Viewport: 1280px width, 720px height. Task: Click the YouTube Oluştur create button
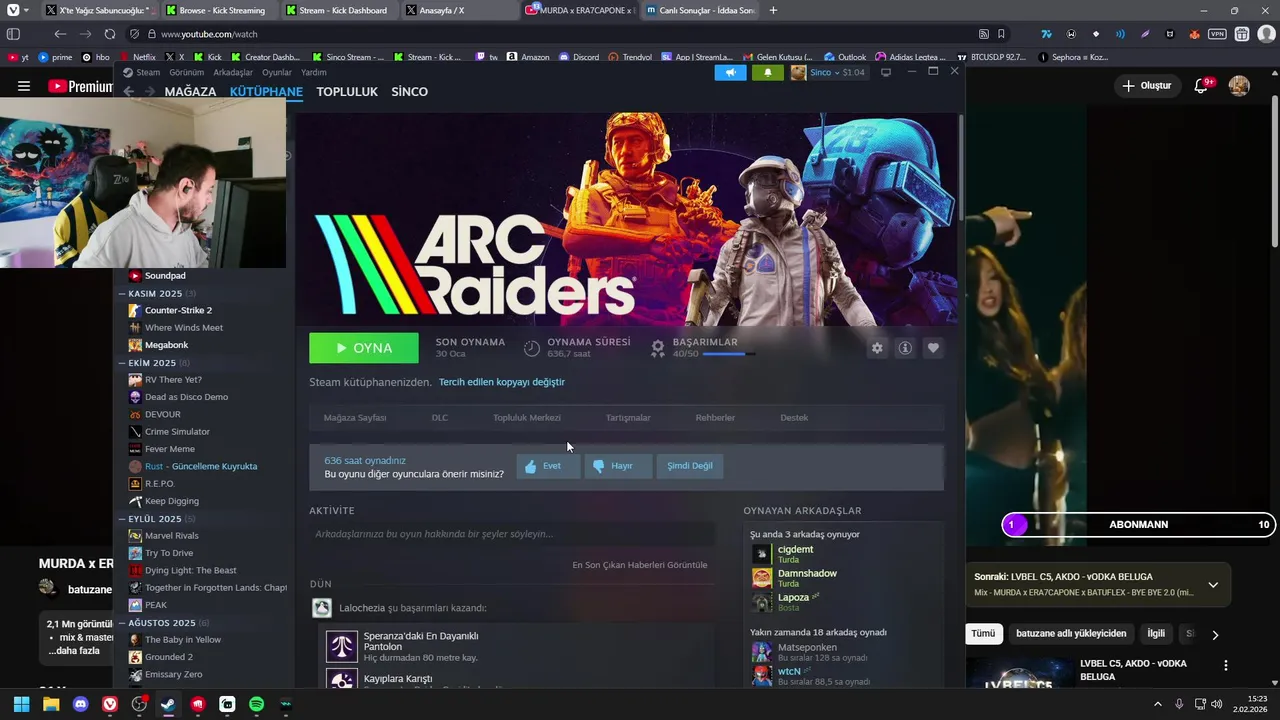coord(1146,86)
